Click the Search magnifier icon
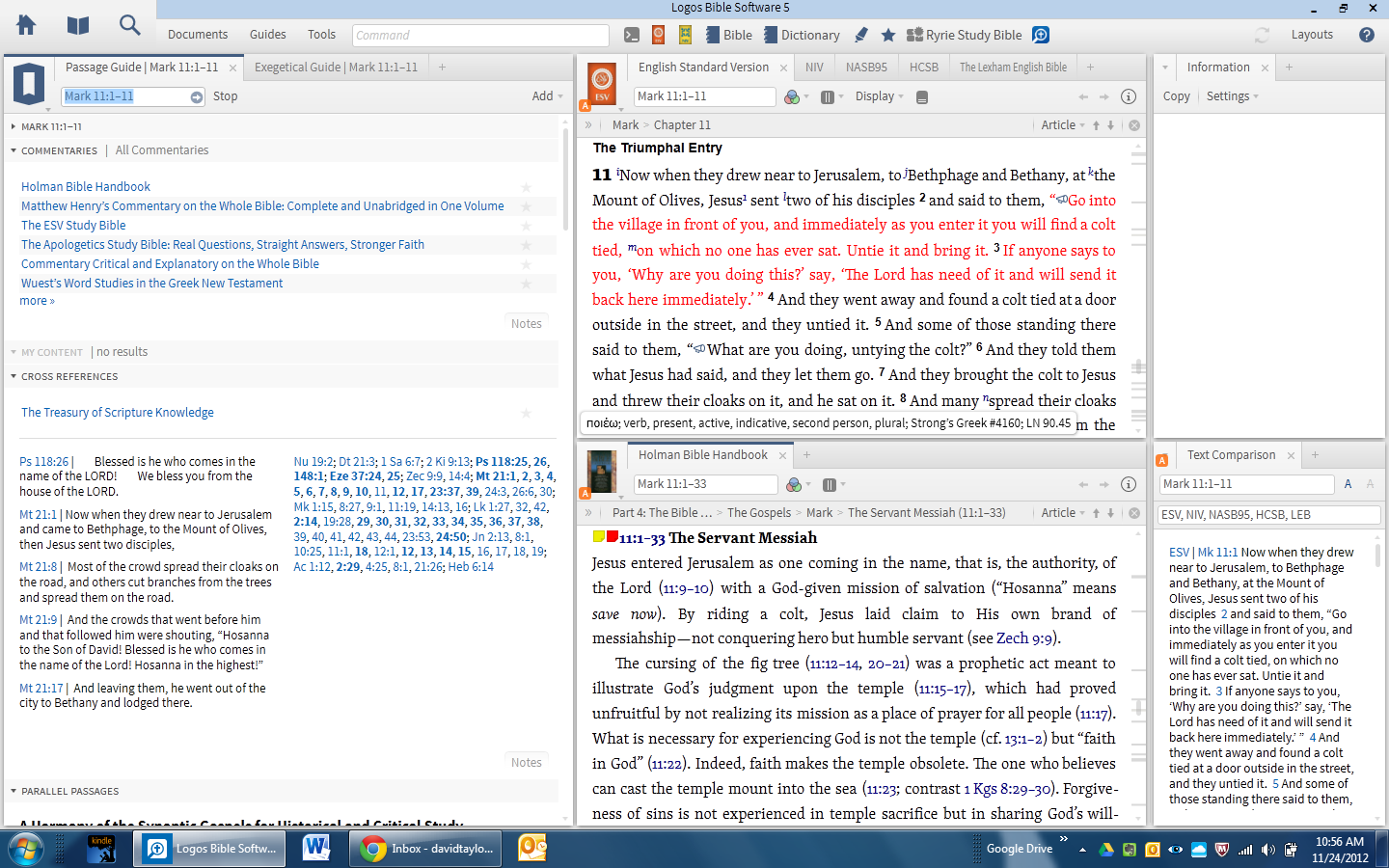 tap(130, 25)
